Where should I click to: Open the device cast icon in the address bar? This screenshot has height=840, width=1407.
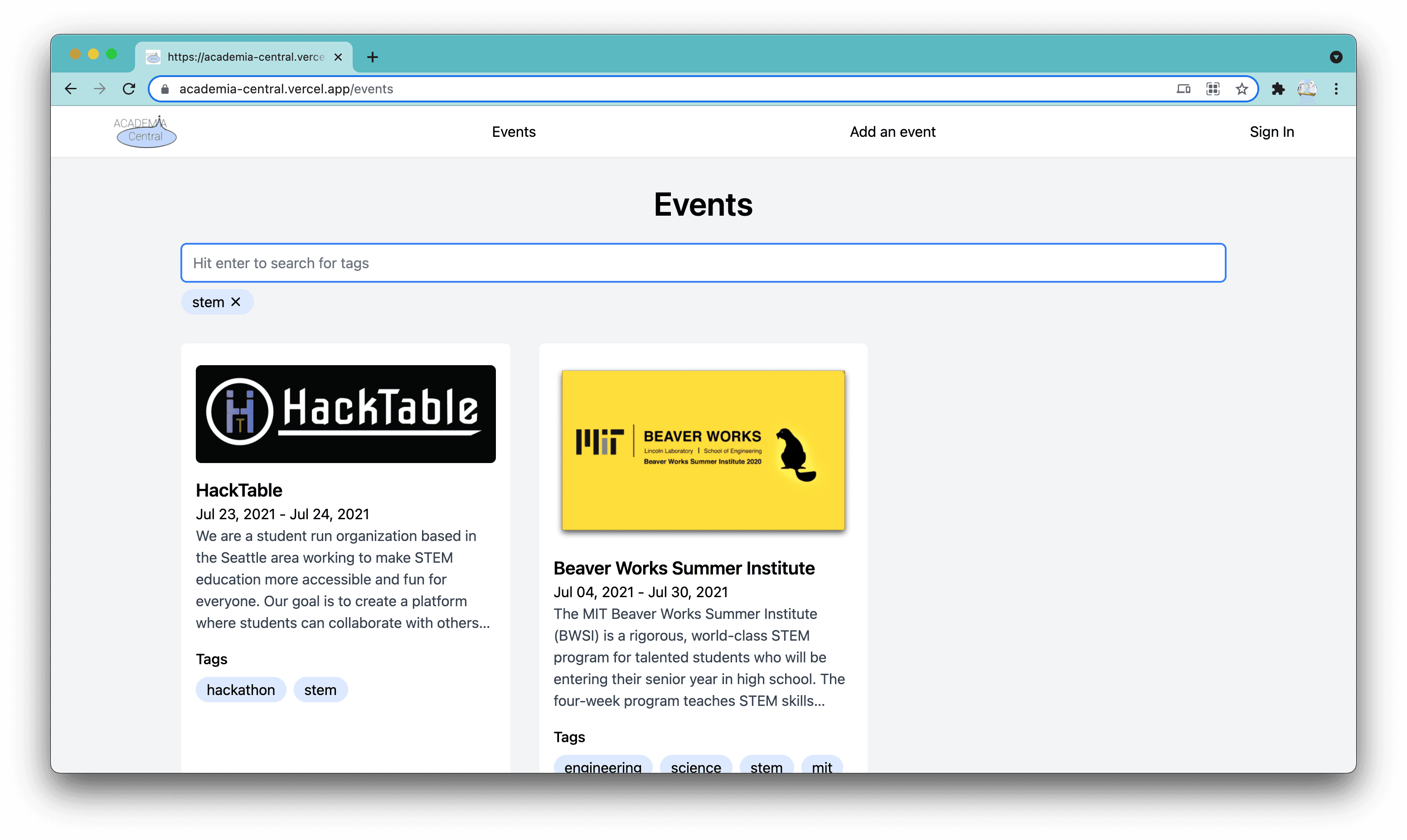pyautogui.click(x=1184, y=89)
